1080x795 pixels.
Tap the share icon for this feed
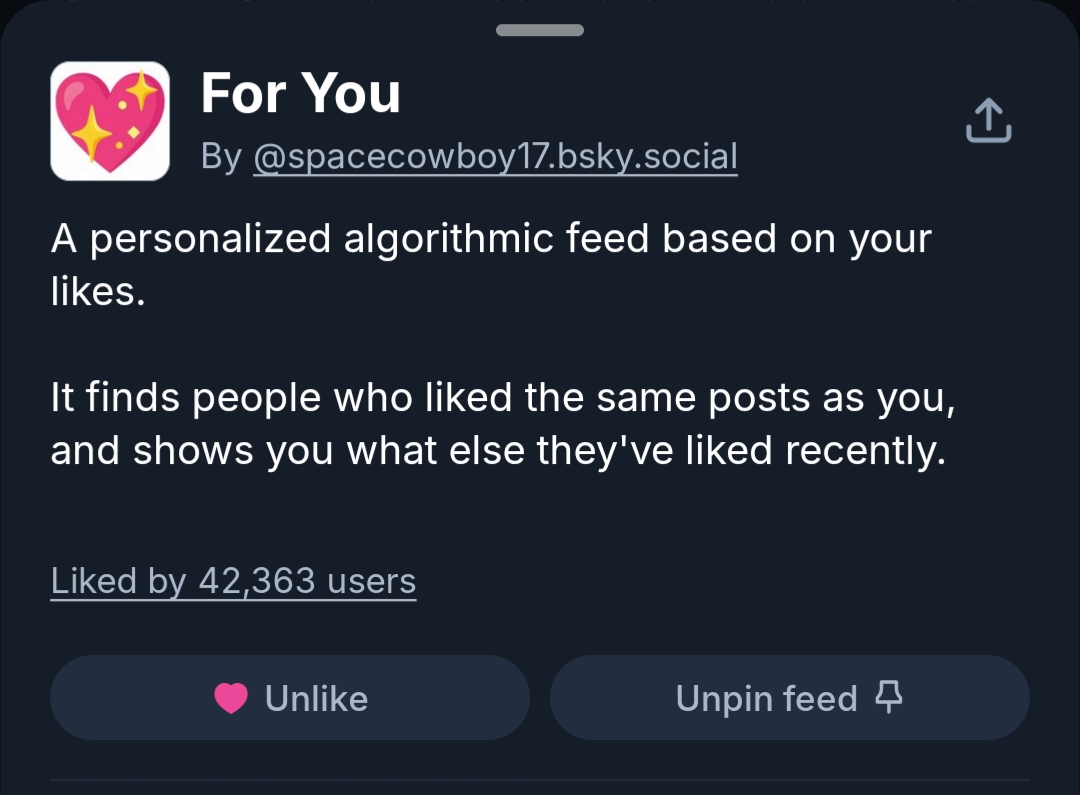click(x=988, y=121)
